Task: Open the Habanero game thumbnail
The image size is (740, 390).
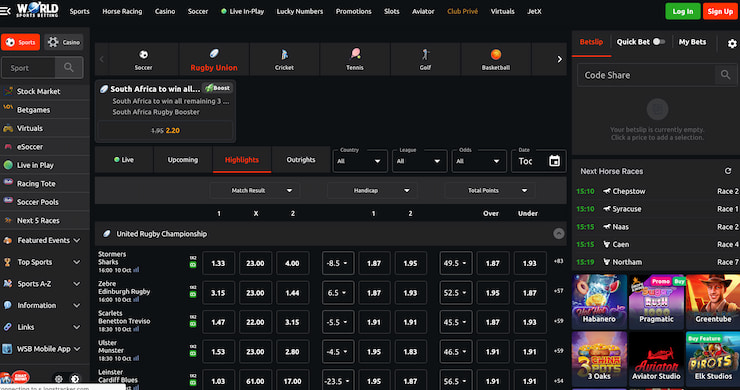Action: click(x=599, y=301)
